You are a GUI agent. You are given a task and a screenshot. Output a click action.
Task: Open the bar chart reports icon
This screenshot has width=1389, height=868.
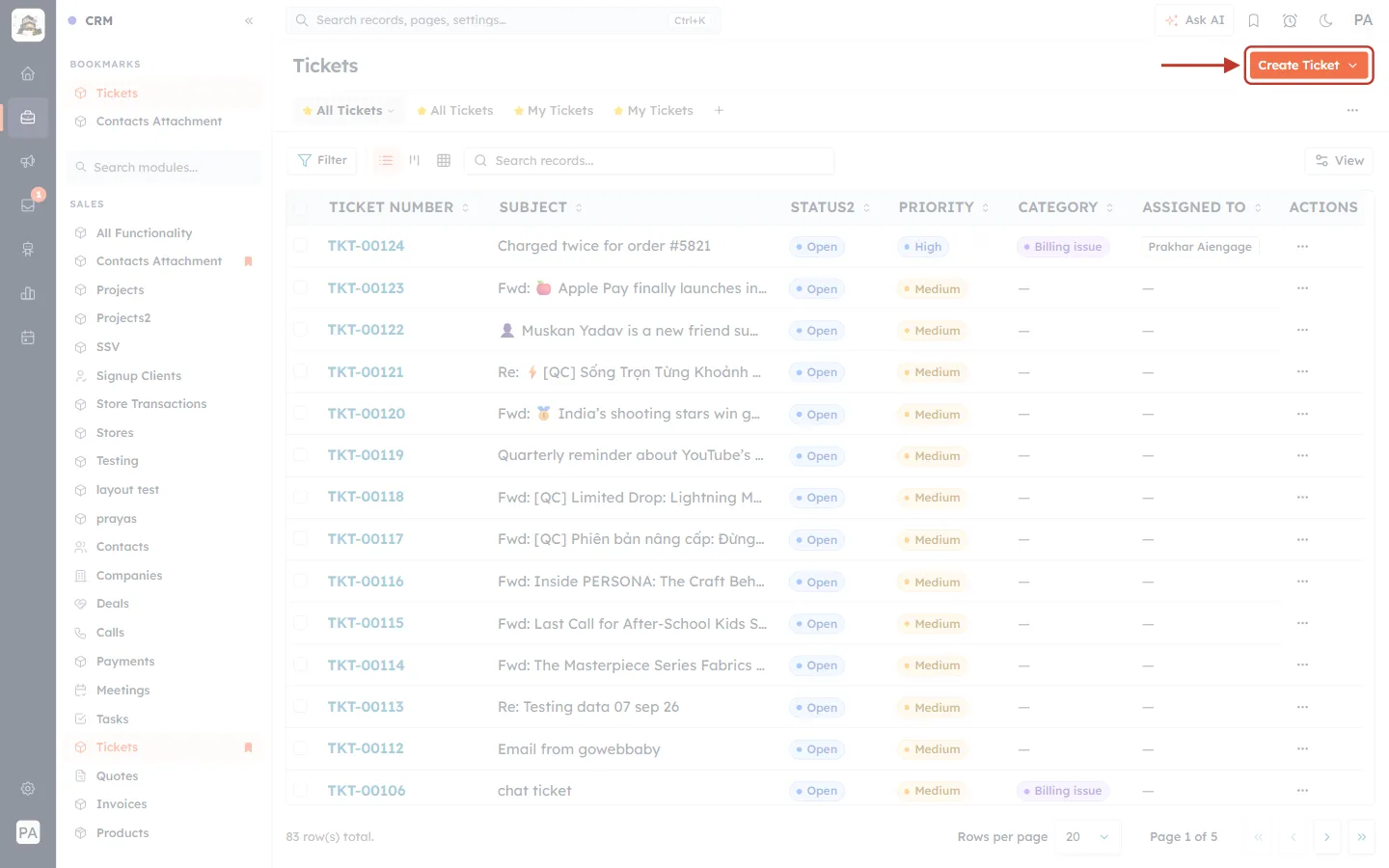click(x=28, y=293)
